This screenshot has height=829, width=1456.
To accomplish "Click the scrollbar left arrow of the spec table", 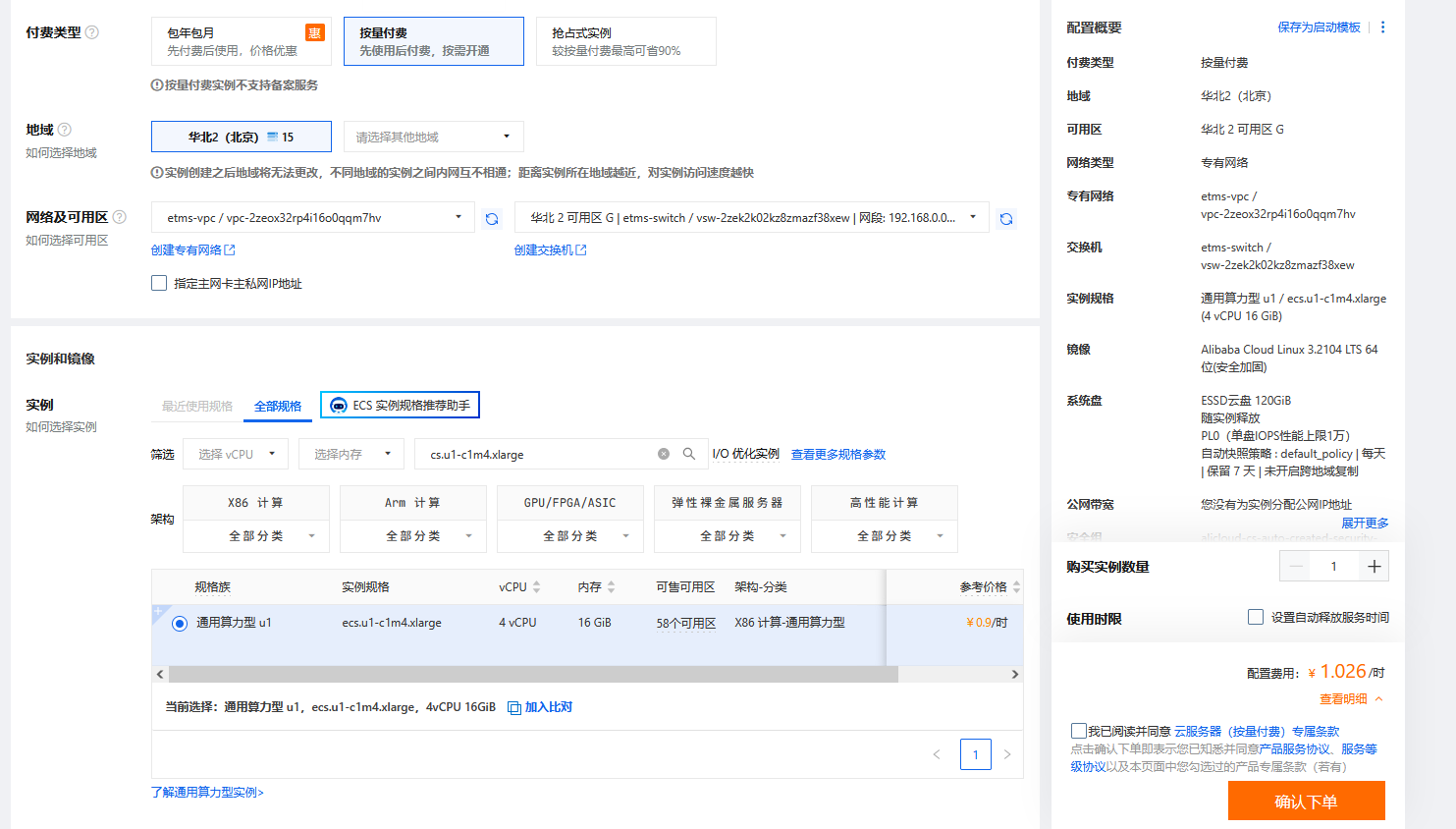I will click(x=160, y=675).
